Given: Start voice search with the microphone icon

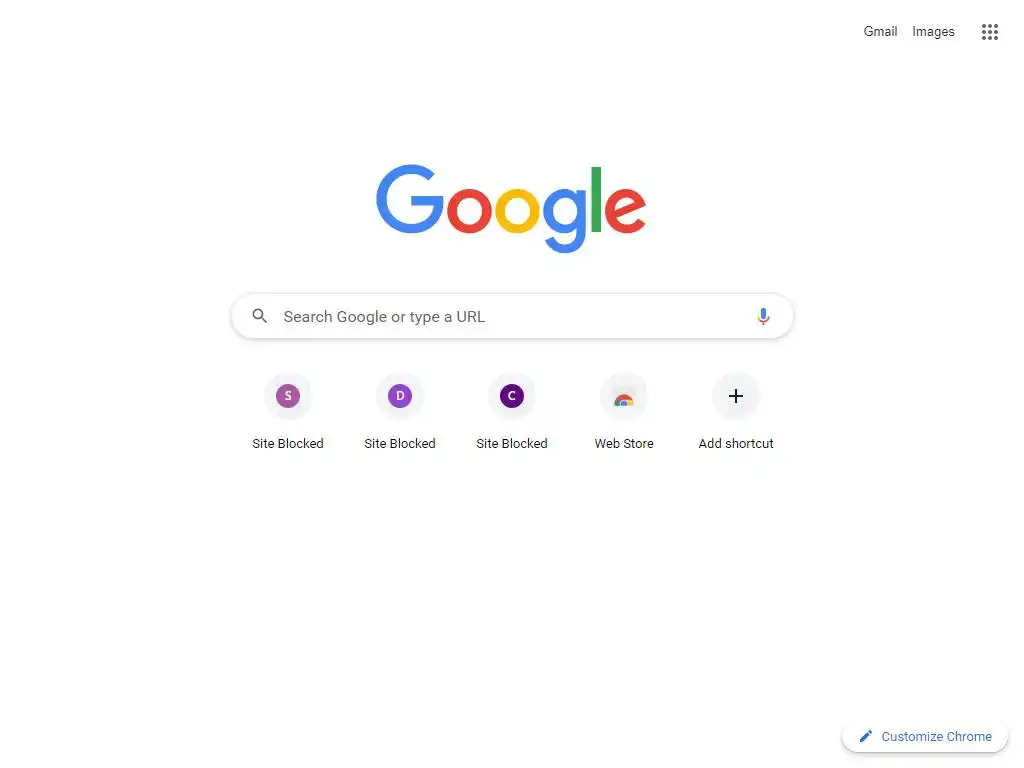Looking at the screenshot, I should [763, 317].
